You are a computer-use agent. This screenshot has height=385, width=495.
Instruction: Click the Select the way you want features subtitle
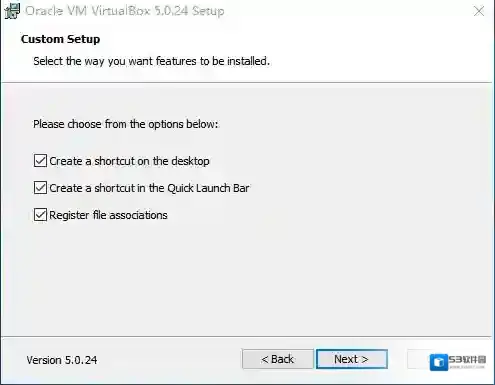point(151,61)
